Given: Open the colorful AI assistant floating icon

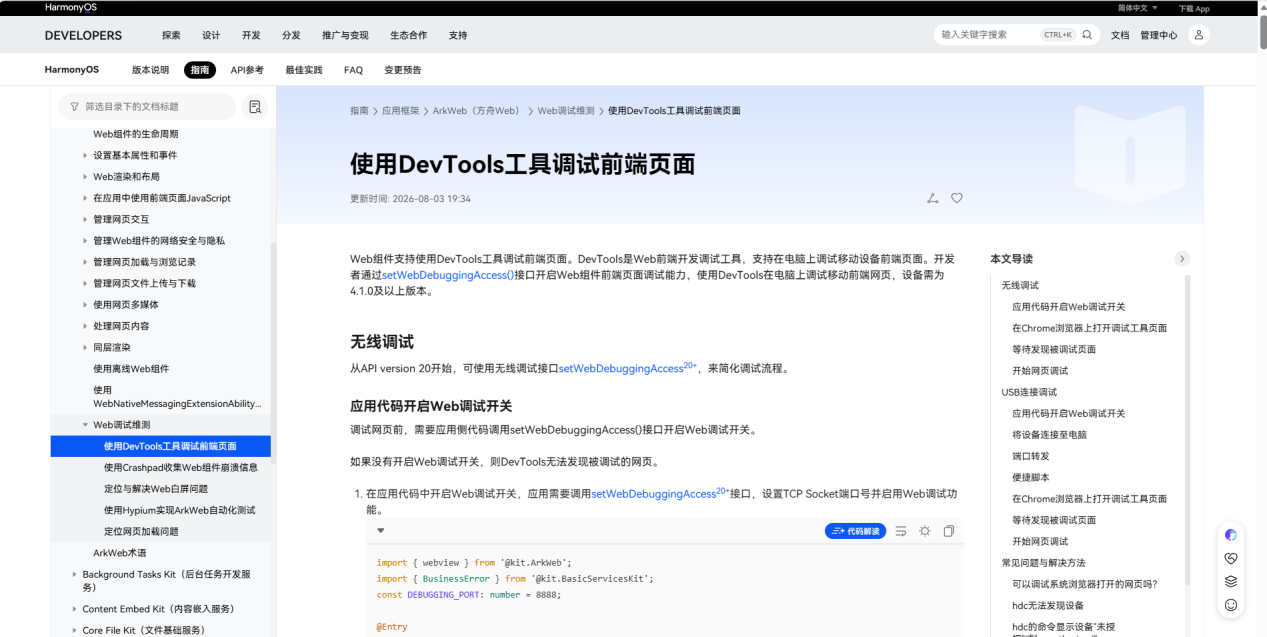Looking at the screenshot, I should [1231, 535].
